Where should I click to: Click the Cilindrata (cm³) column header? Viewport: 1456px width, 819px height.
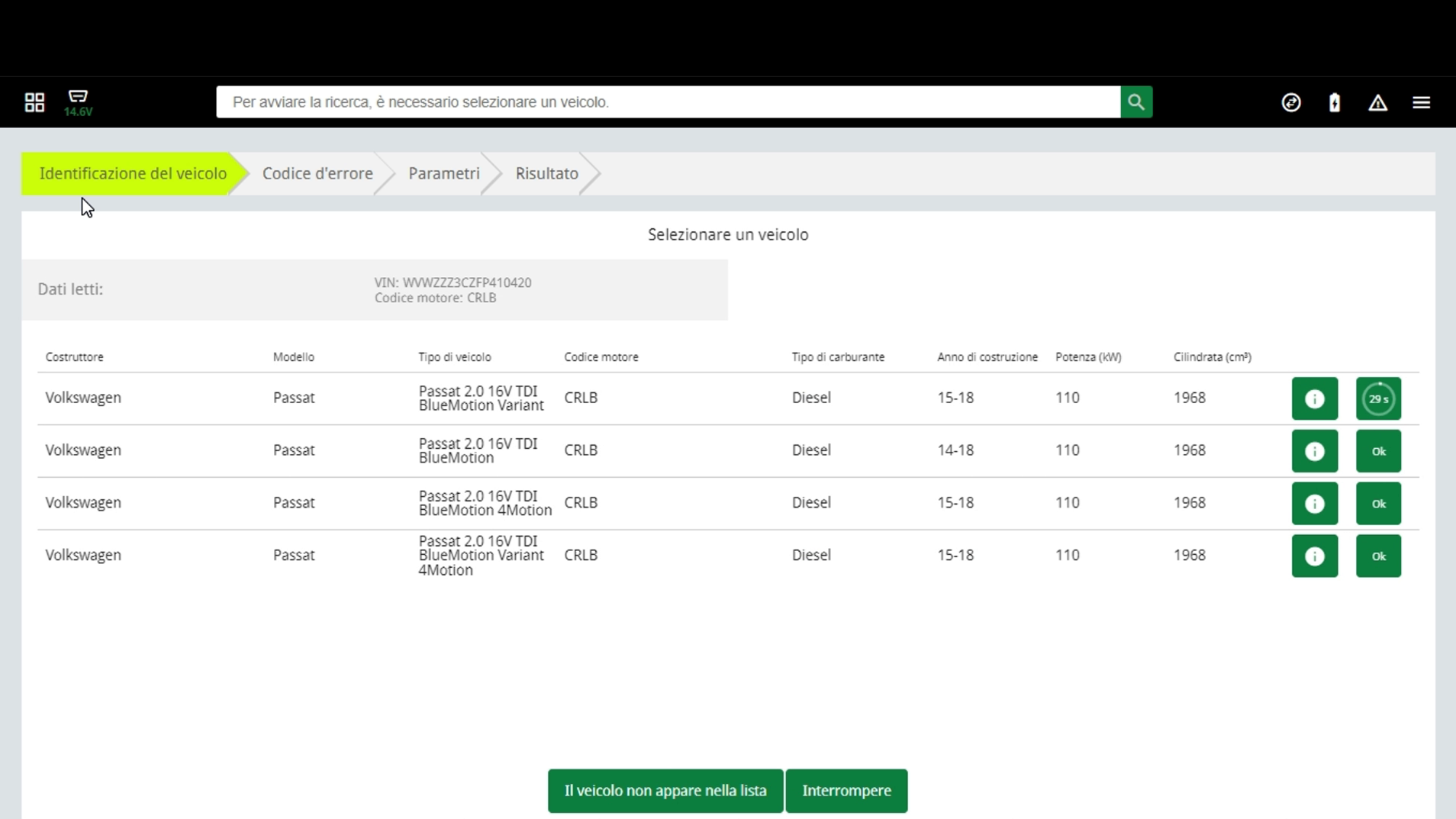pyautogui.click(x=1212, y=356)
